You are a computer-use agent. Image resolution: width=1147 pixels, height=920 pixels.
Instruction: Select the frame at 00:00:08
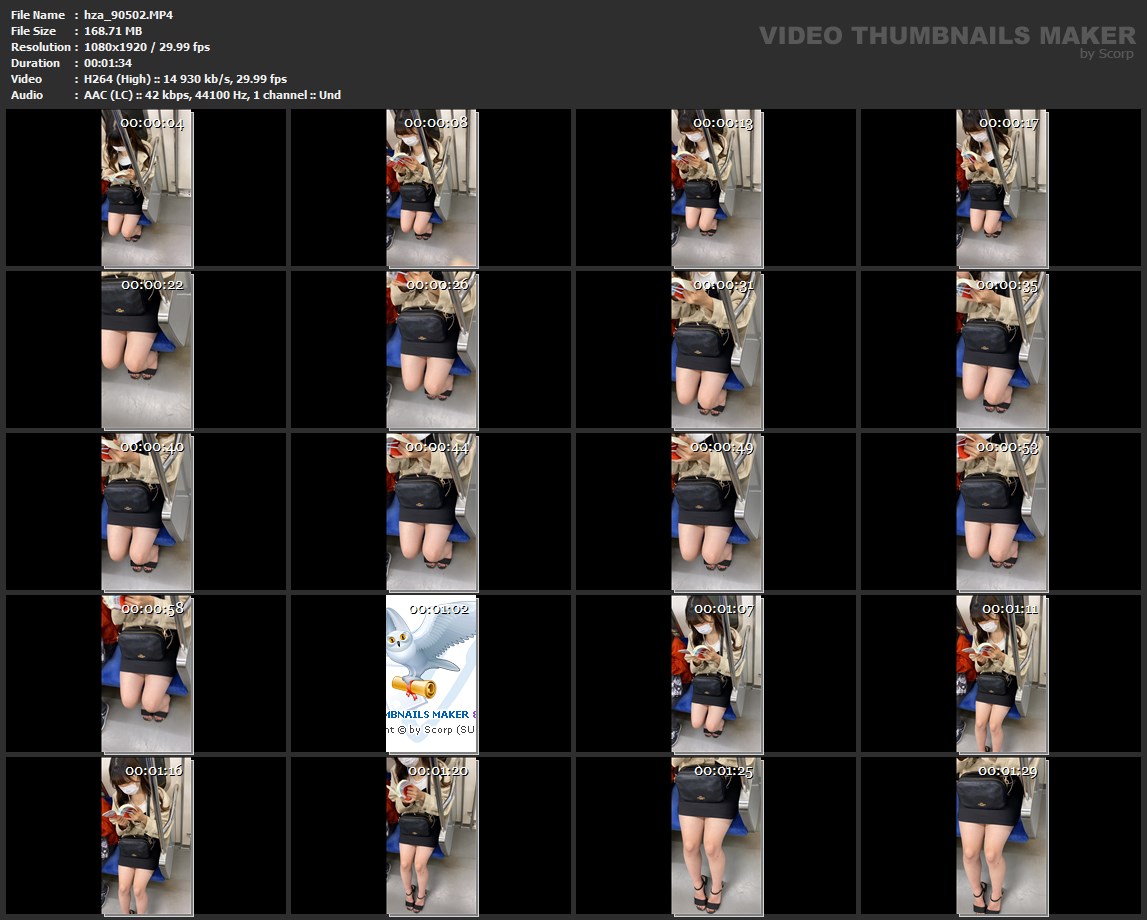431,188
